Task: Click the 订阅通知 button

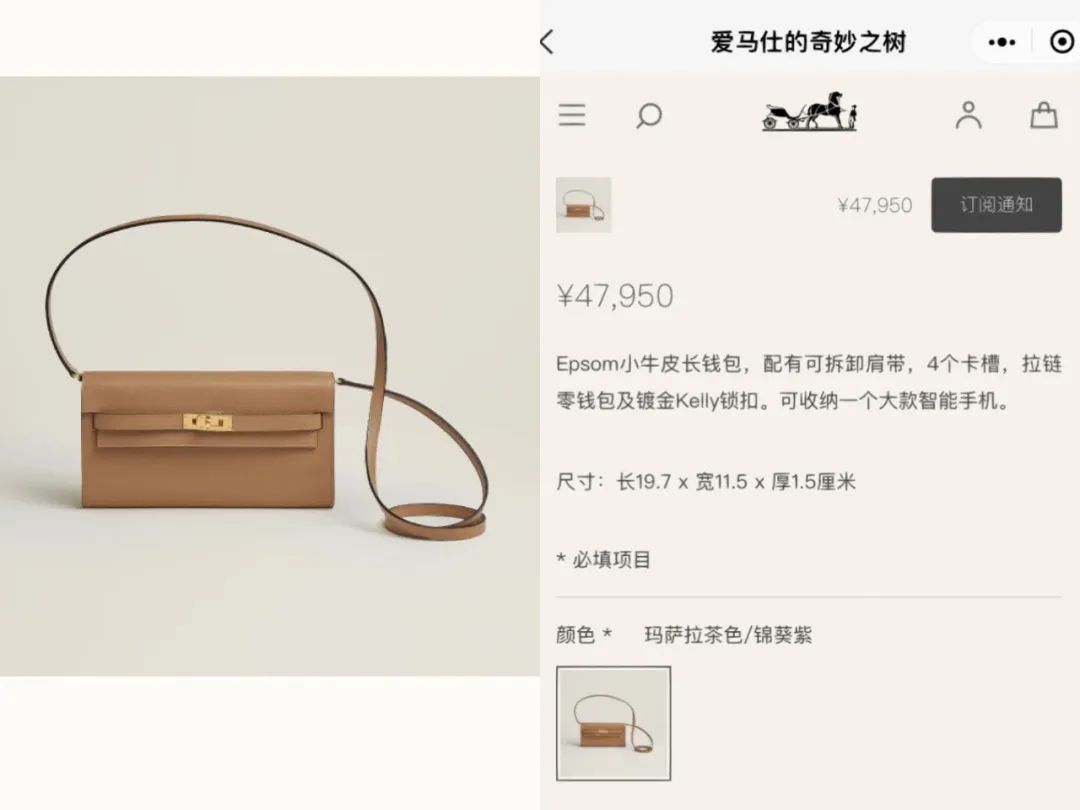Action: pos(996,205)
